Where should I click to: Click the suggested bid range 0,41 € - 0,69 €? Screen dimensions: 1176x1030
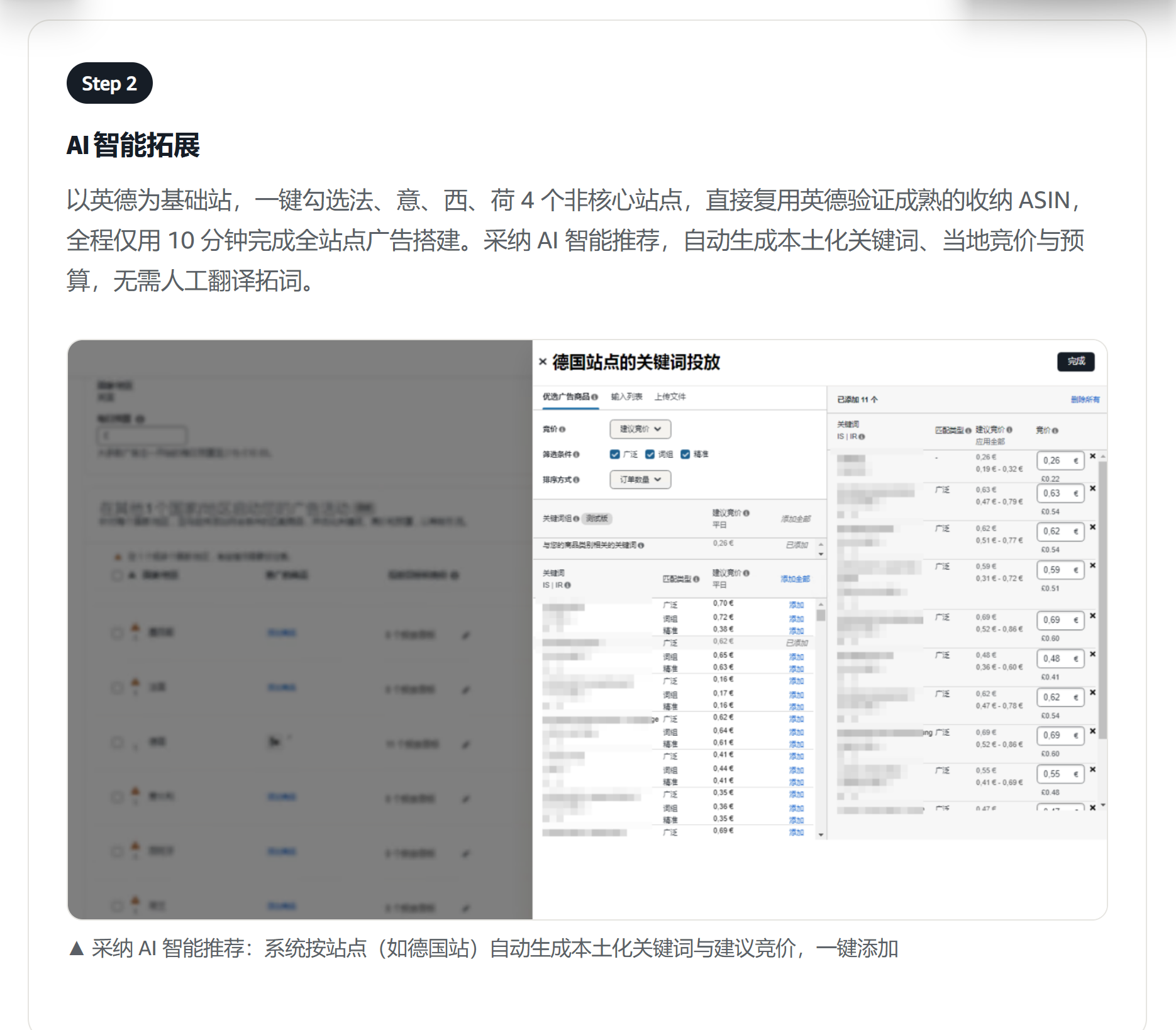point(999,782)
